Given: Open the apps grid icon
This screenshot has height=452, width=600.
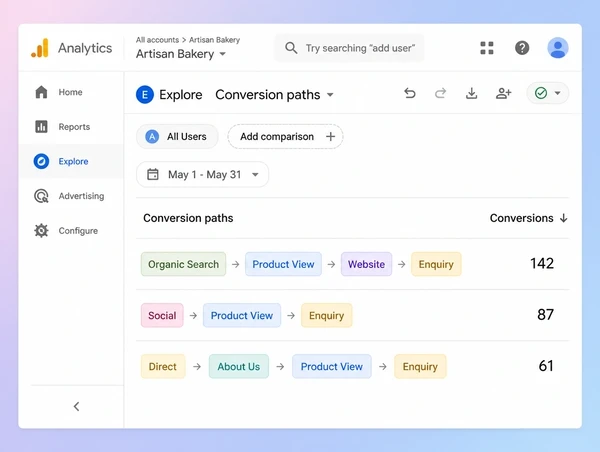Looking at the screenshot, I should (487, 48).
